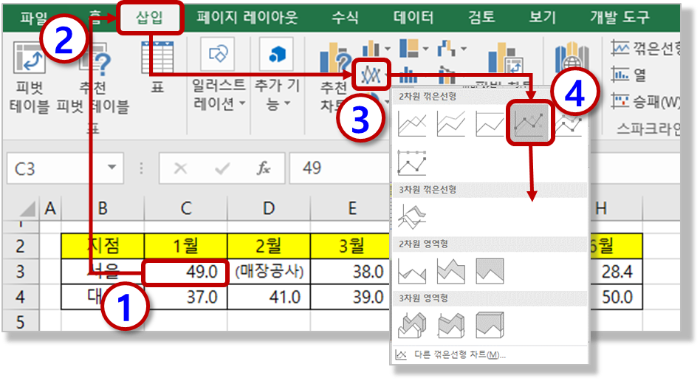Click the line chart insert icon
Screen dimensions: 700x381
[x=371, y=74]
